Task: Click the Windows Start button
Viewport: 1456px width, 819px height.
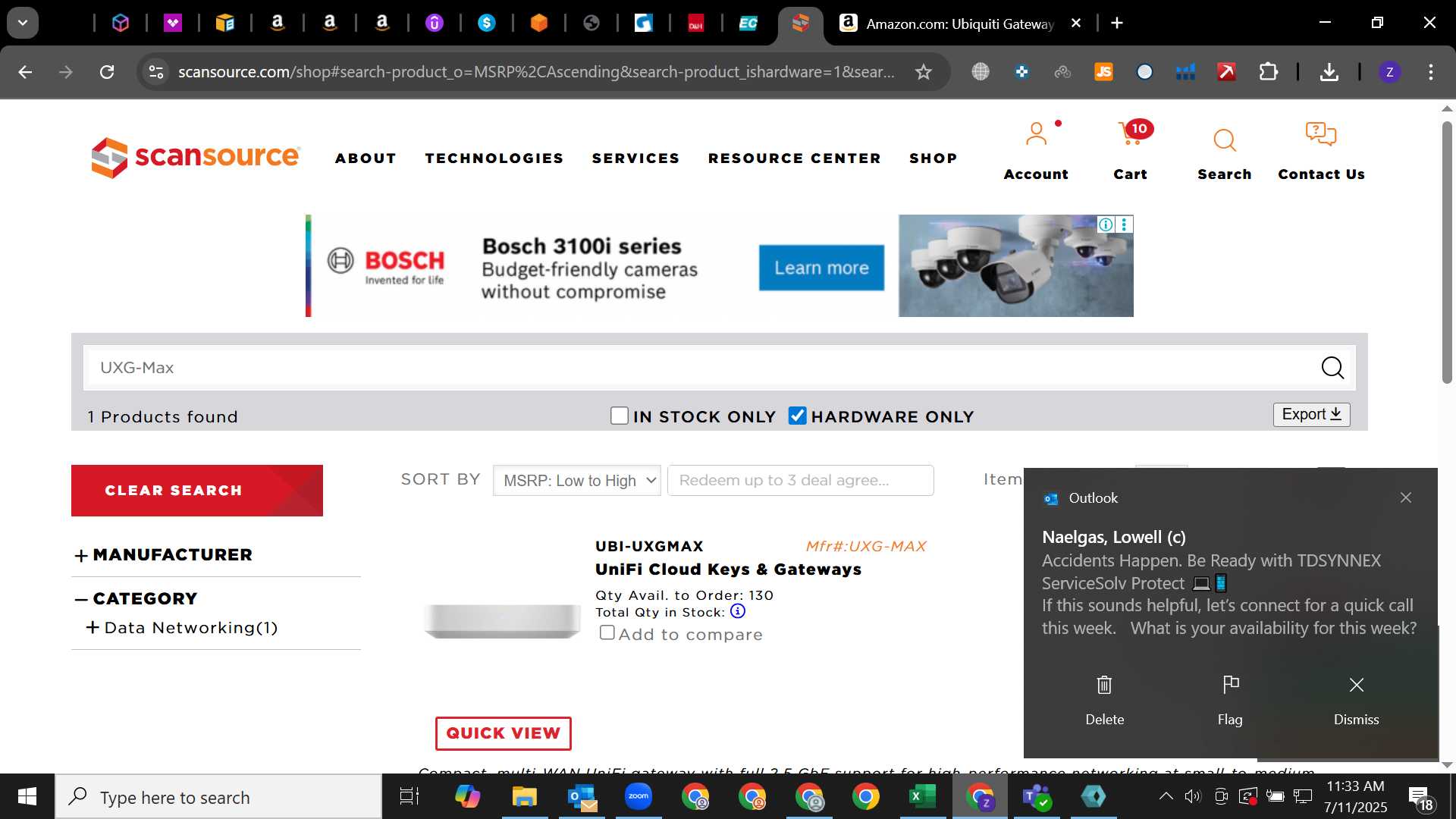Action: pyautogui.click(x=27, y=796)
